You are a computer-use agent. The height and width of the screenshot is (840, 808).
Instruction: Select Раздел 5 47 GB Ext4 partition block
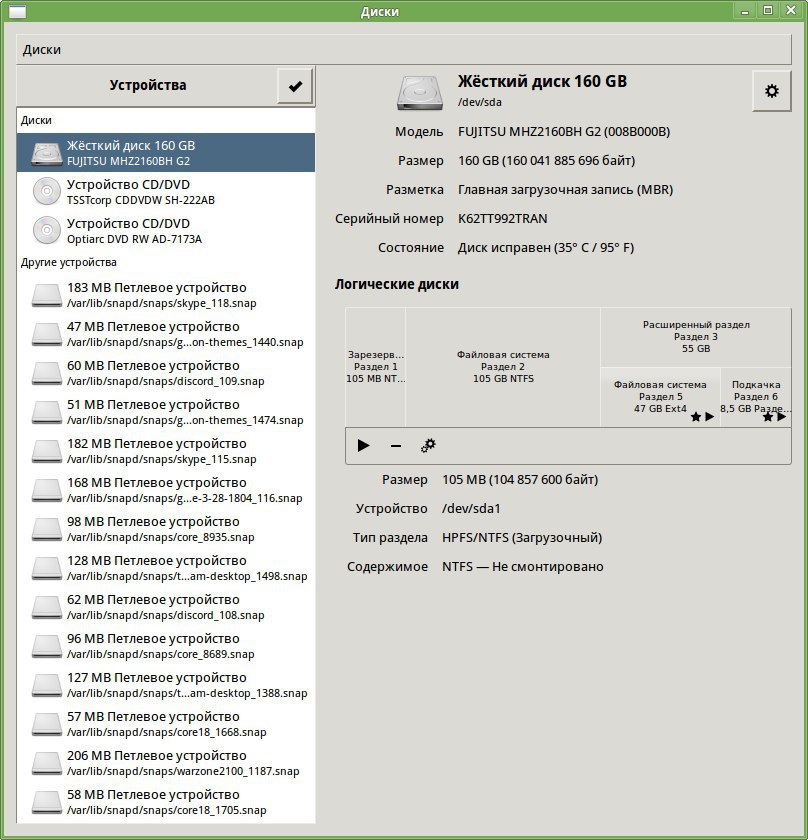[x=660, y=397]
